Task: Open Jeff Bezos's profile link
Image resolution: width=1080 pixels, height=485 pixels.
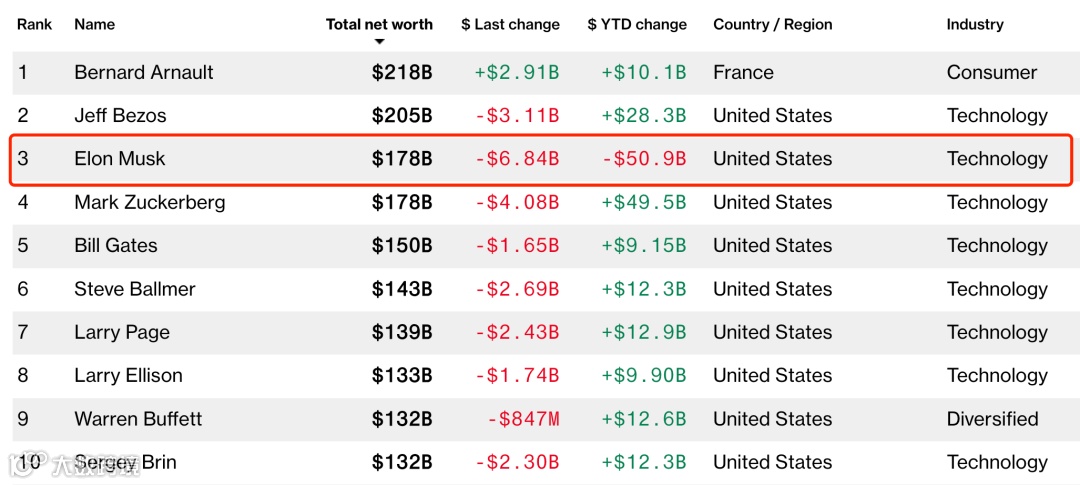Action: point(120,116)
